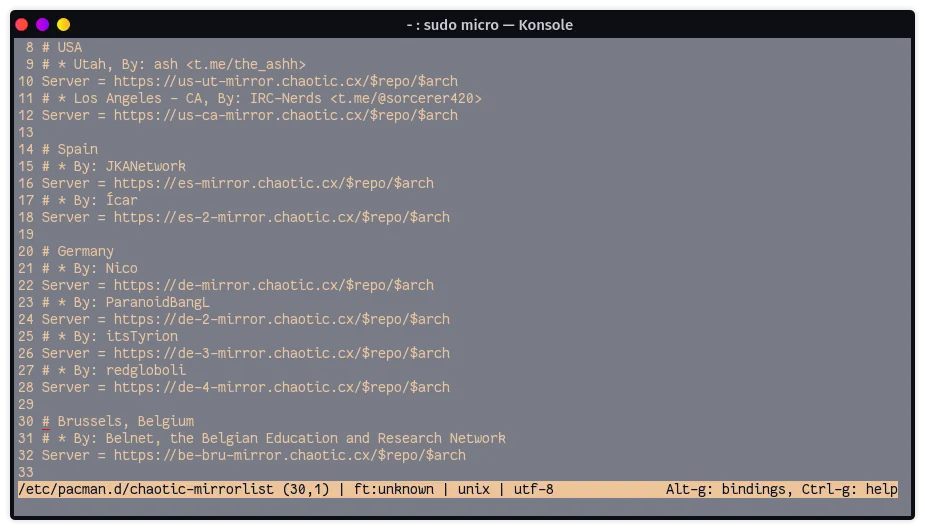Screen dimensions: 925x530
Task: Click the de-3-mirror server URL line
Action: coord(245,354)
